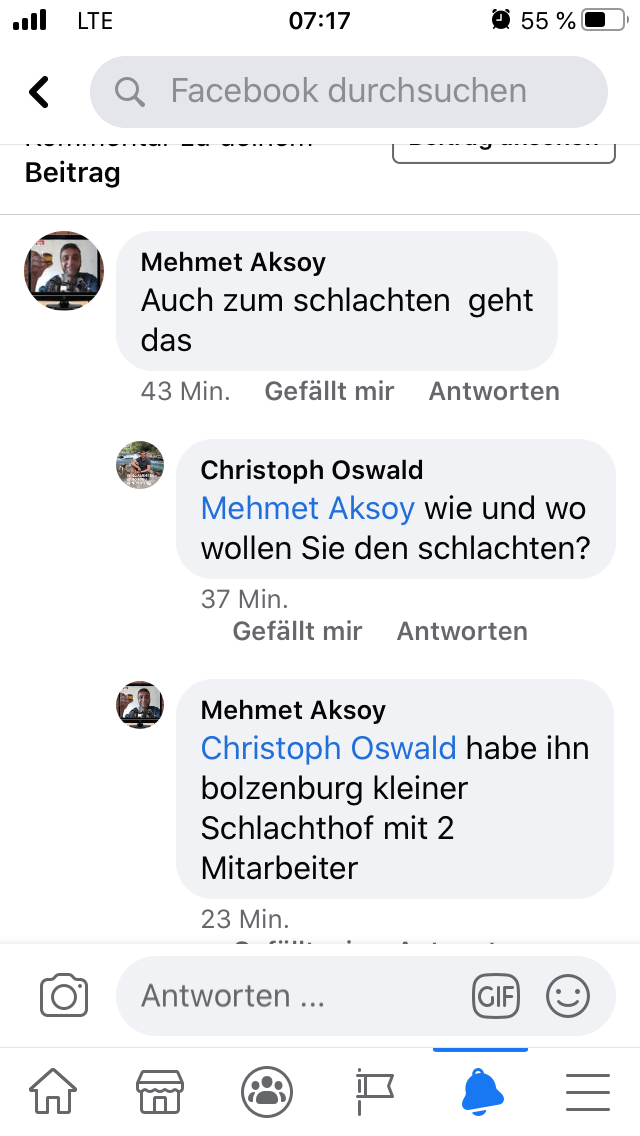Open the blue Mehmet Aksoy mention link
This screenshot has height=1136, width=640.
pos(307,508)
